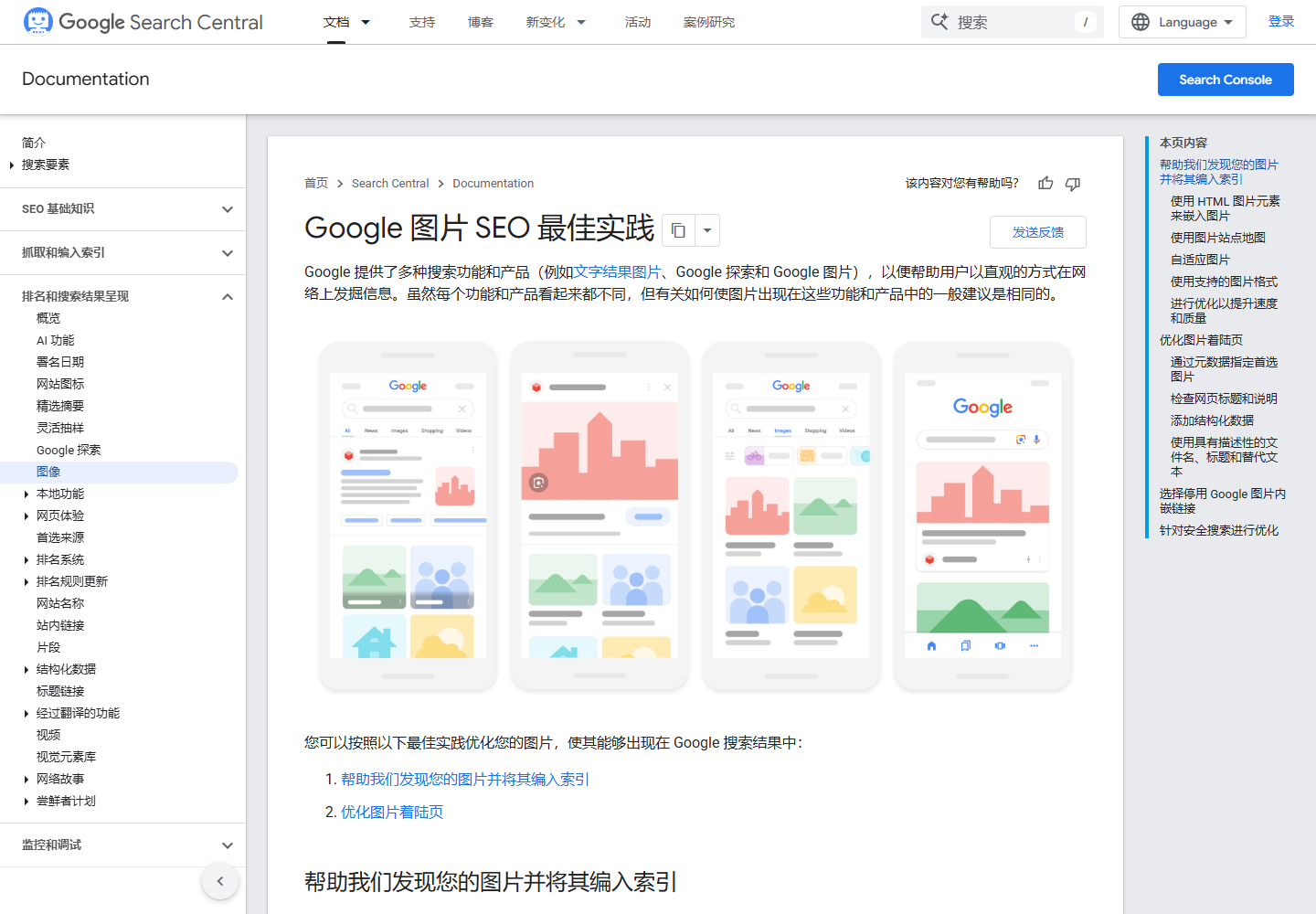Viewport: 1316px width, 914px height.
Task: Open the 案例研究 nav tab
Action: click(709, 22)
